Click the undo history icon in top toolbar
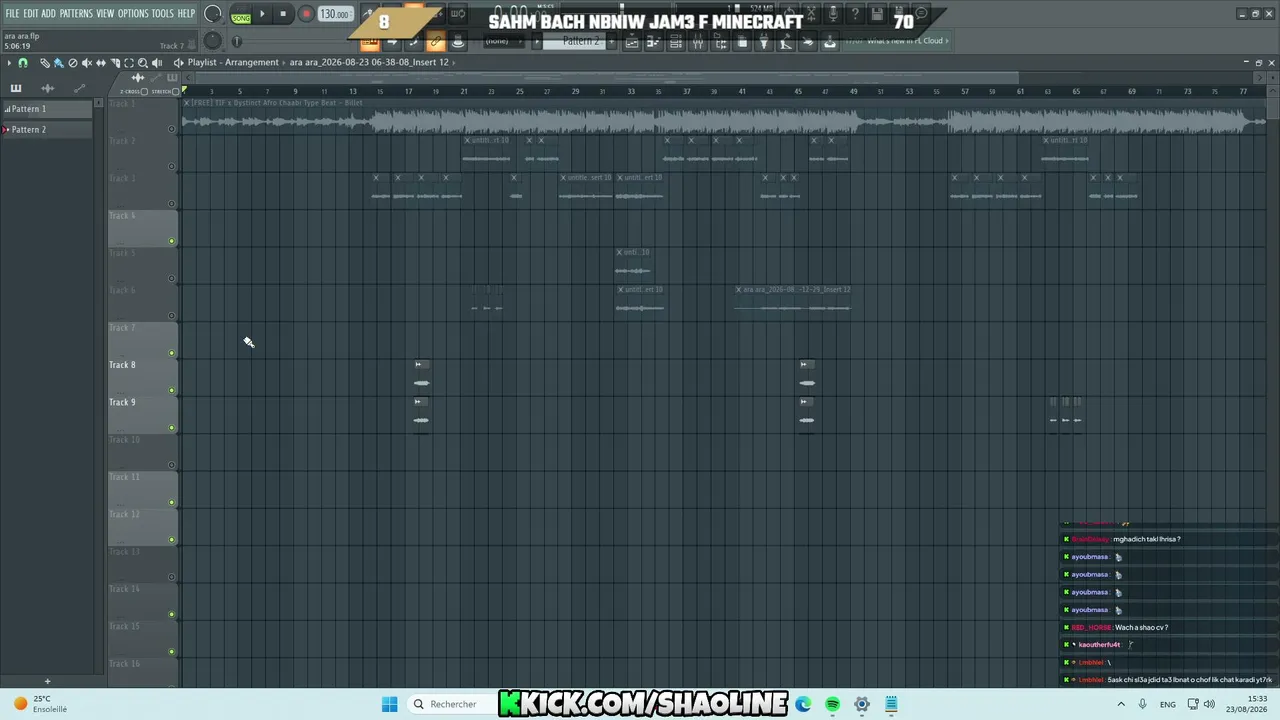Viewport: 1280px width, 720px height. (789, 13)
